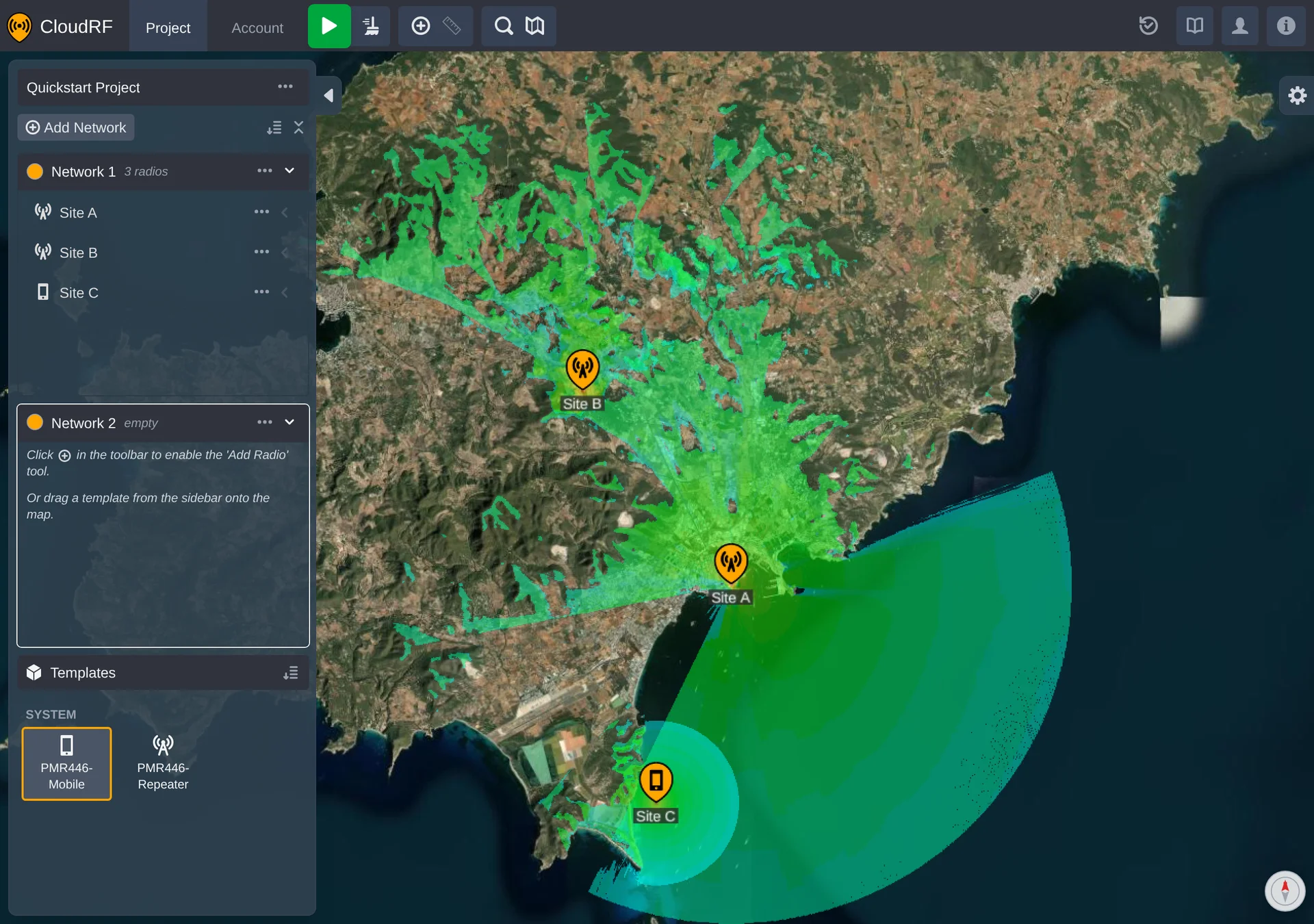Click Network 2 orange color swatch
Viewport: 1314px width, 924px height.
tap(35, 422)
